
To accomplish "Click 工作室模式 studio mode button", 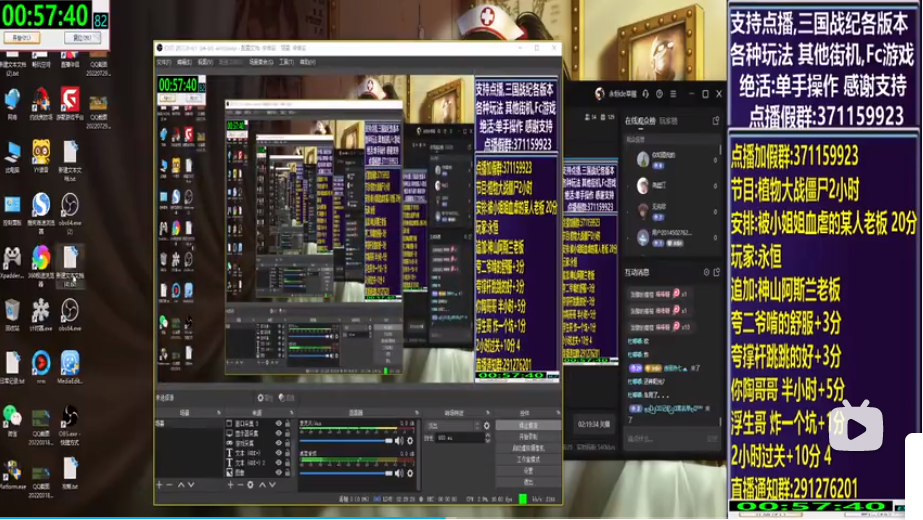I will [528, 459].
